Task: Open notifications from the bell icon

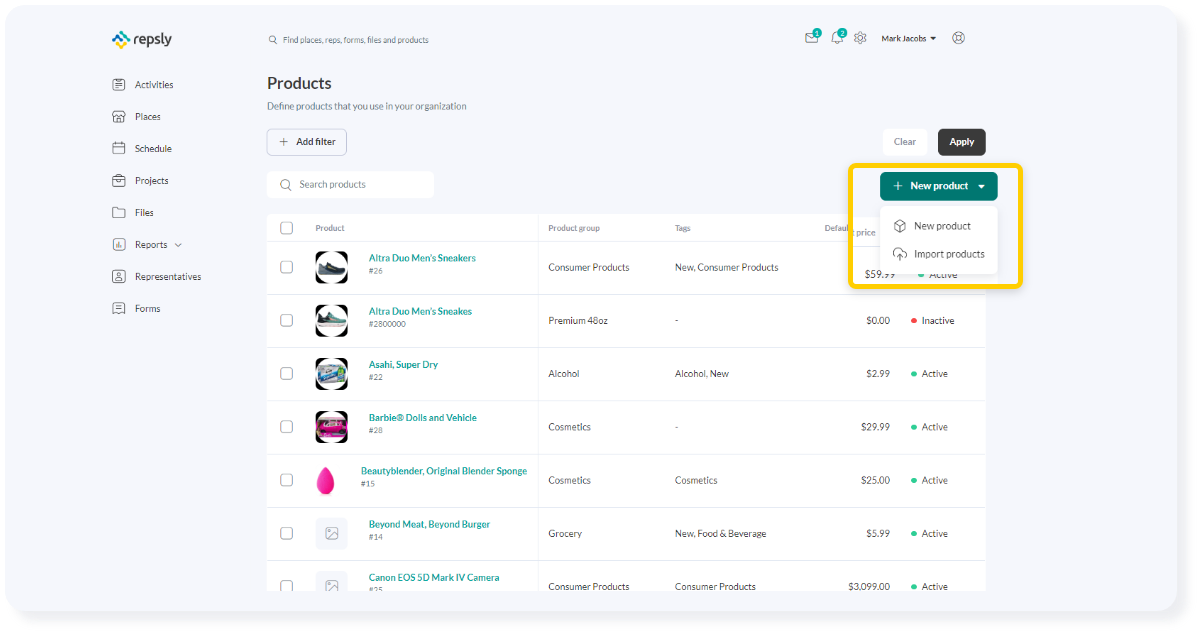Action: point(837,36)
